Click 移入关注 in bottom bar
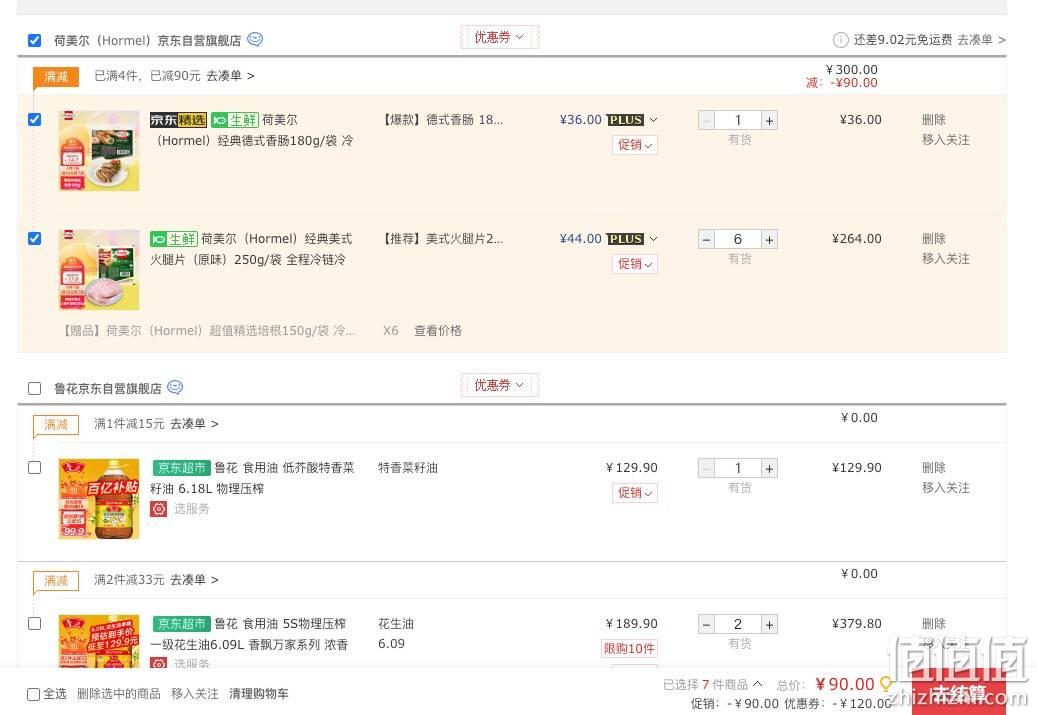The image size is (1037, 715). pyautogui.click(x=194, y=694)
